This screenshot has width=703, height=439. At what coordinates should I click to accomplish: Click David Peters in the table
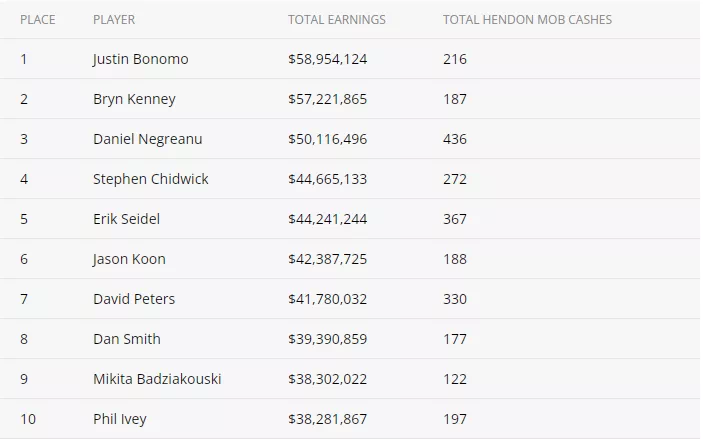pos(134,299)
